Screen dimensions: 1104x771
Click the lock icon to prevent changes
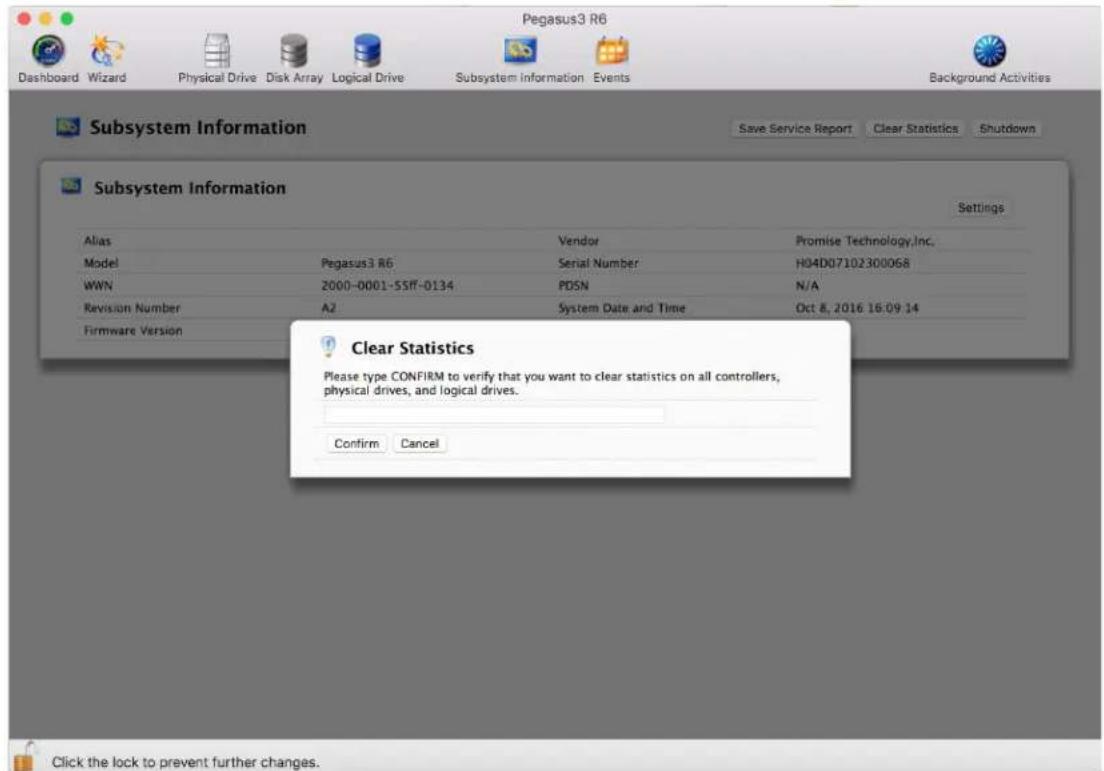coord(24,757)
